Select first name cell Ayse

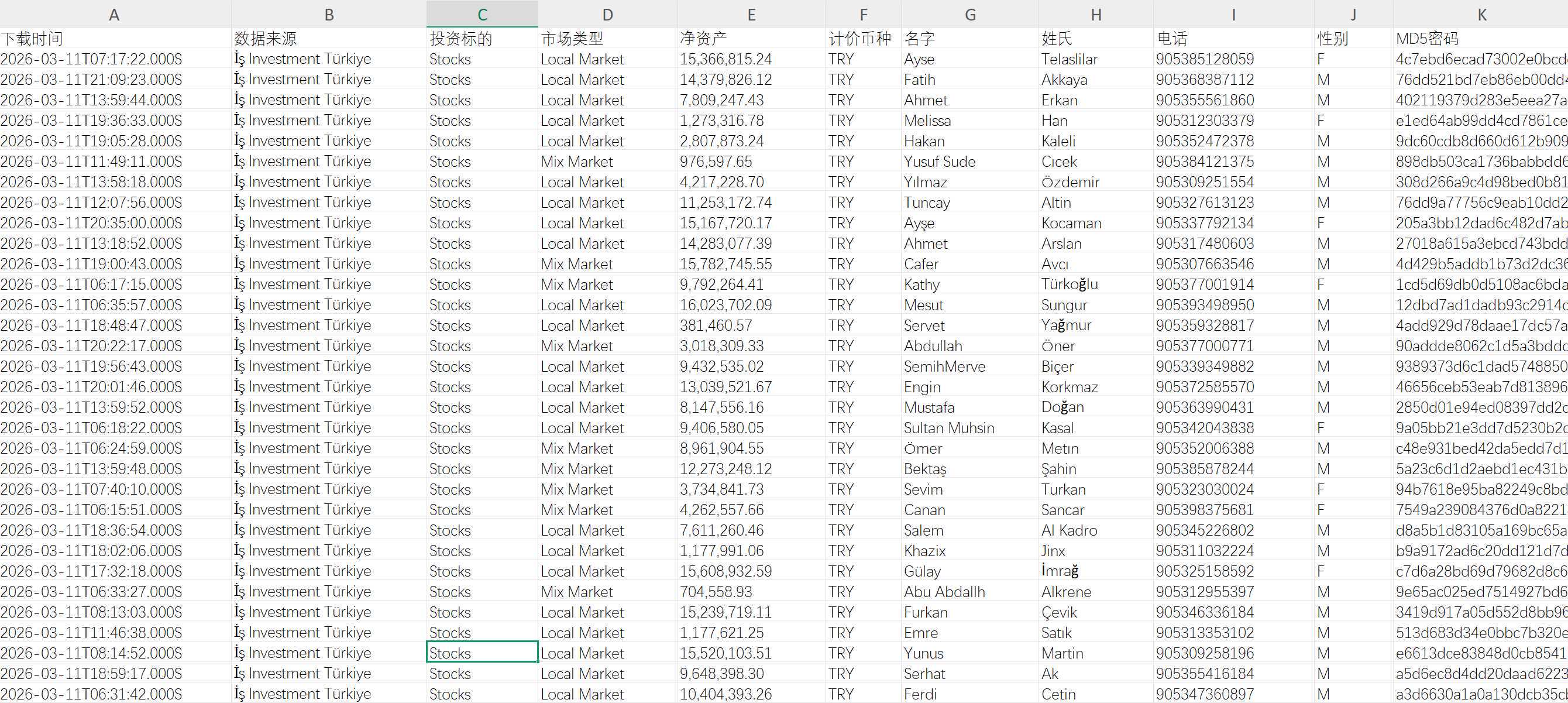pyautogui.click(x=970, y=59)
